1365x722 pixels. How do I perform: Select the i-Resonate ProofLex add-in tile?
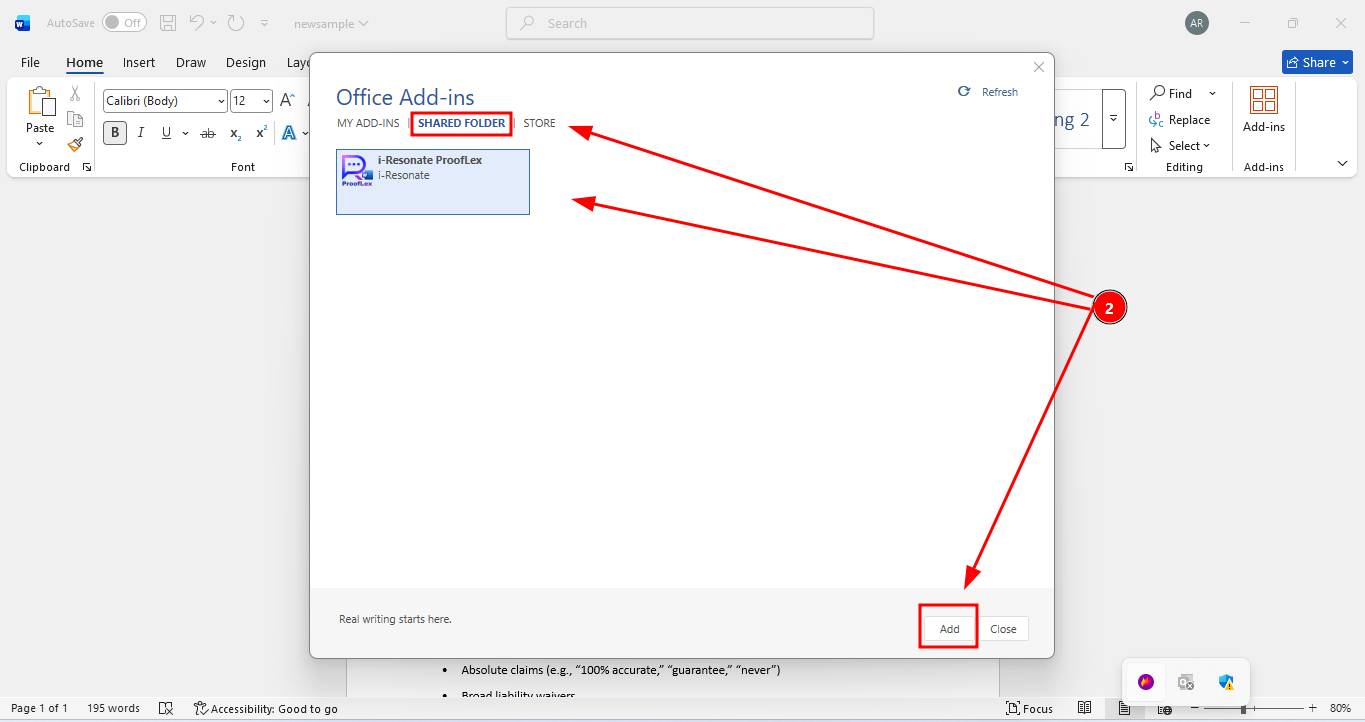point(432,182)
